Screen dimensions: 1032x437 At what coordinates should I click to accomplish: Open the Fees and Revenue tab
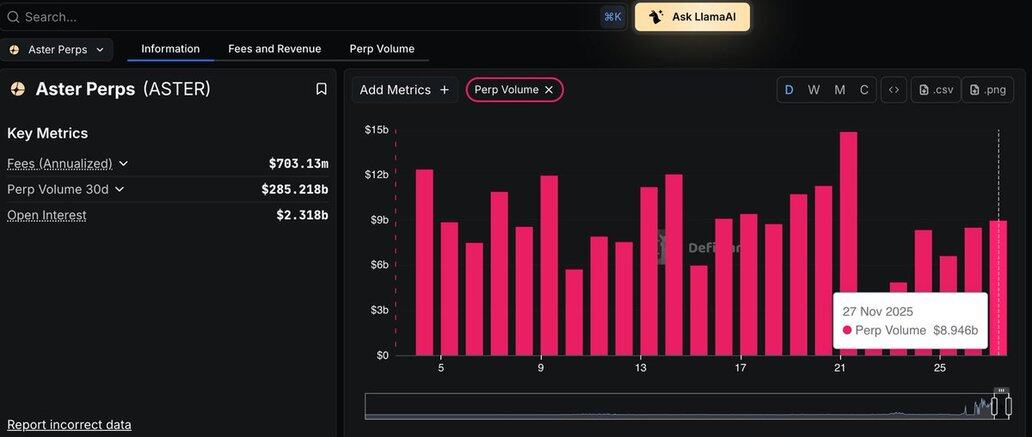click(x=274, y=49)
